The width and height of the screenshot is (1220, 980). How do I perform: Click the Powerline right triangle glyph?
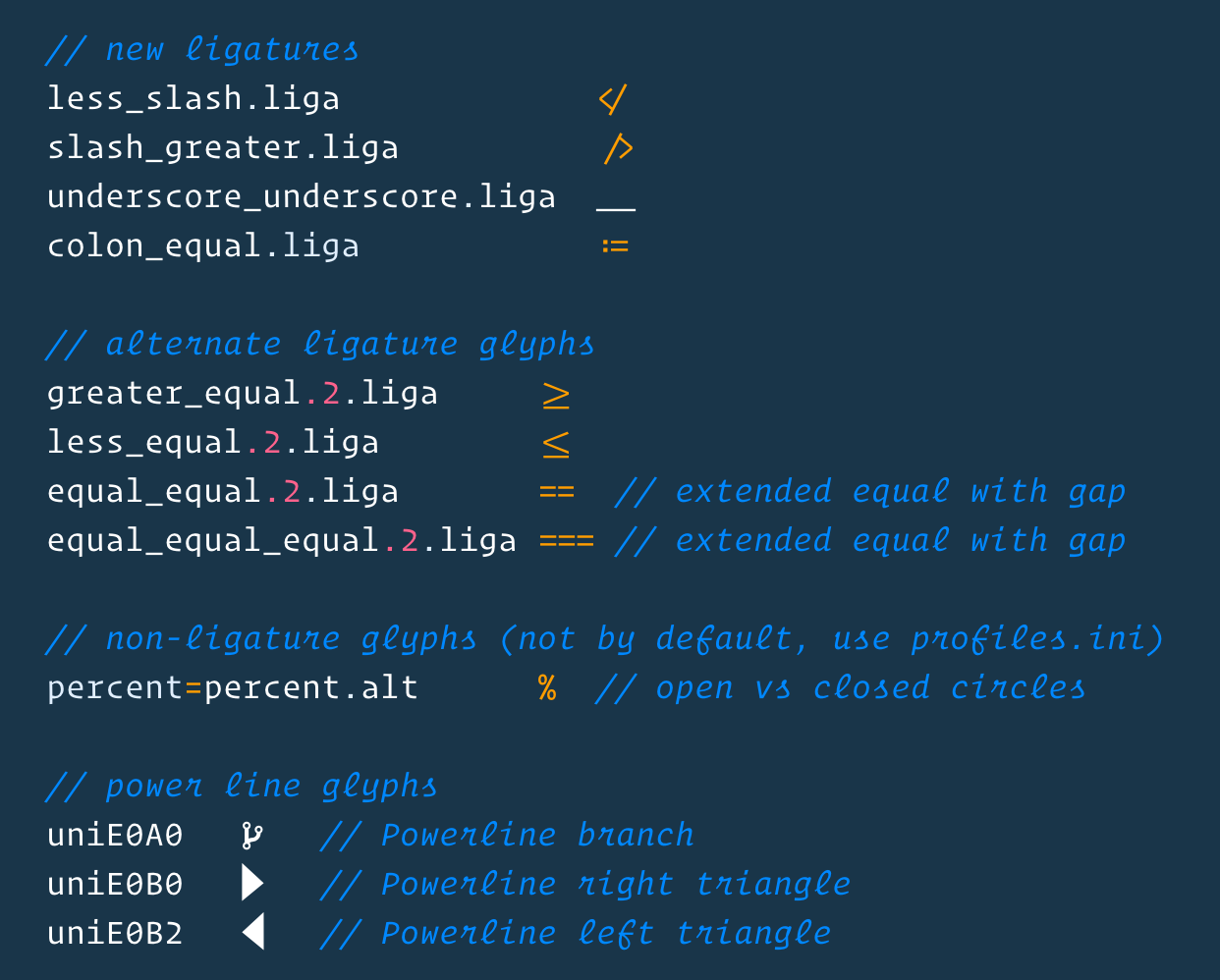click(252, 883)
